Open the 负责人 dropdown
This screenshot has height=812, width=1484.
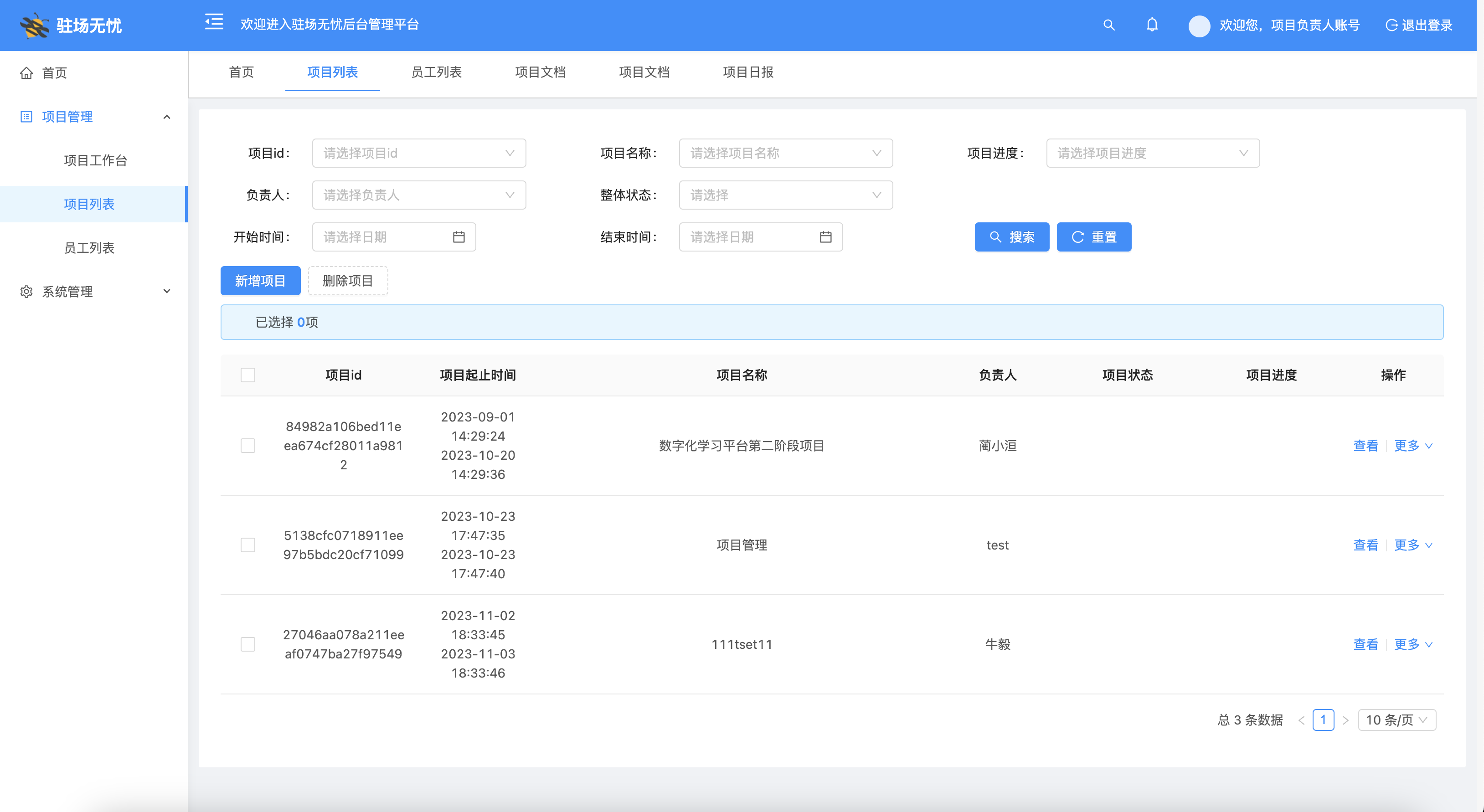(x=419, y=195)
